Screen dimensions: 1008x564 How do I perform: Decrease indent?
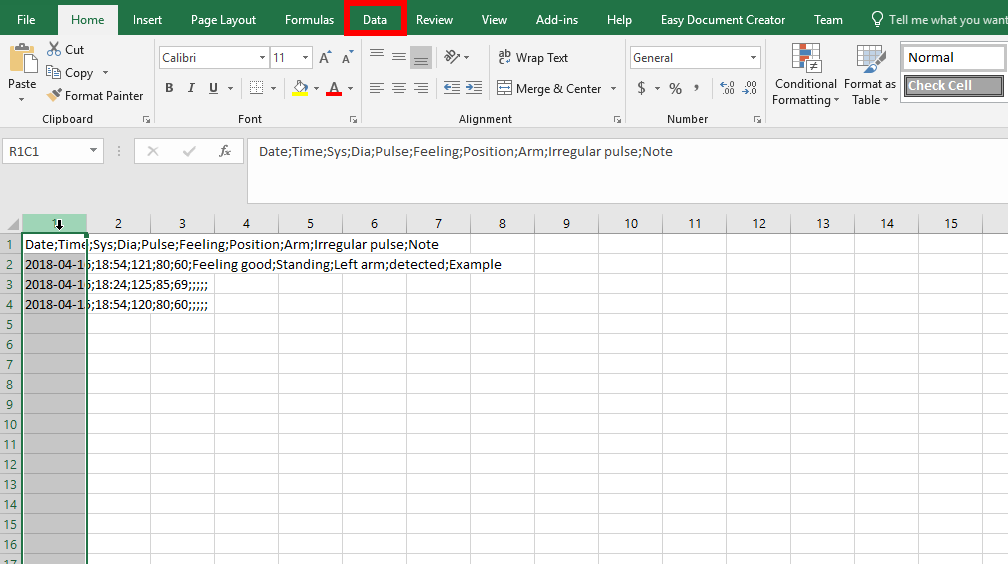(x=452, y=88)
